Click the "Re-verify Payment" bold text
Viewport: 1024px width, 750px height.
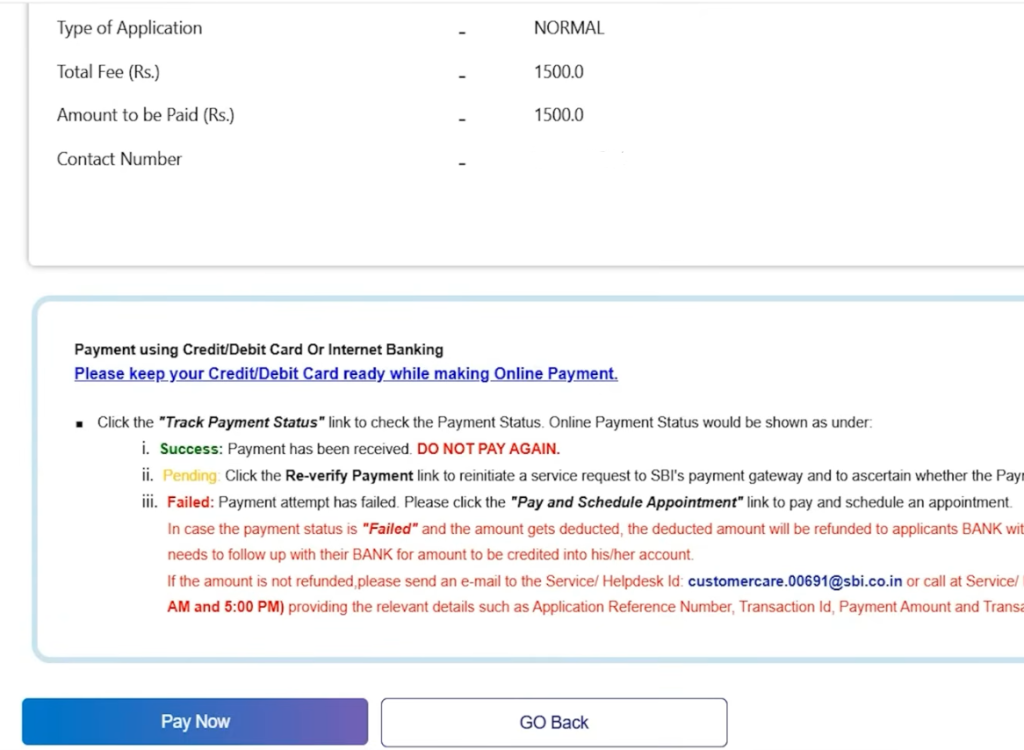(x=349, y=476)
